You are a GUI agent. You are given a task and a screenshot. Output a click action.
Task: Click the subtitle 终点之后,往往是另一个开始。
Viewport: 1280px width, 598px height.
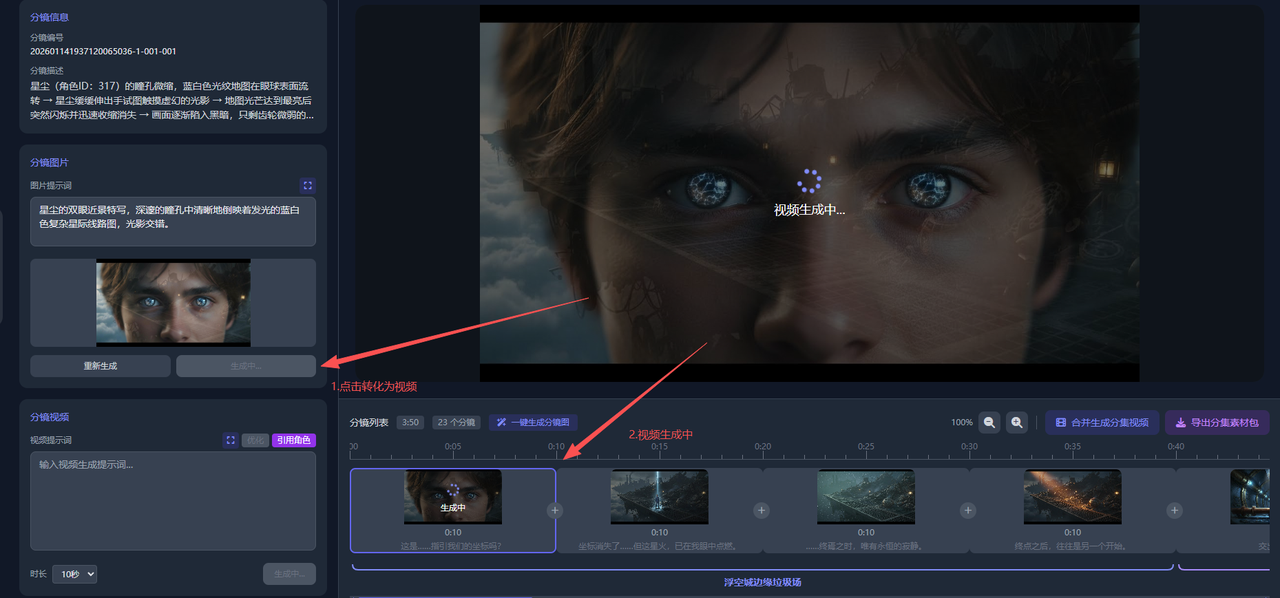tap(1072, 546)
